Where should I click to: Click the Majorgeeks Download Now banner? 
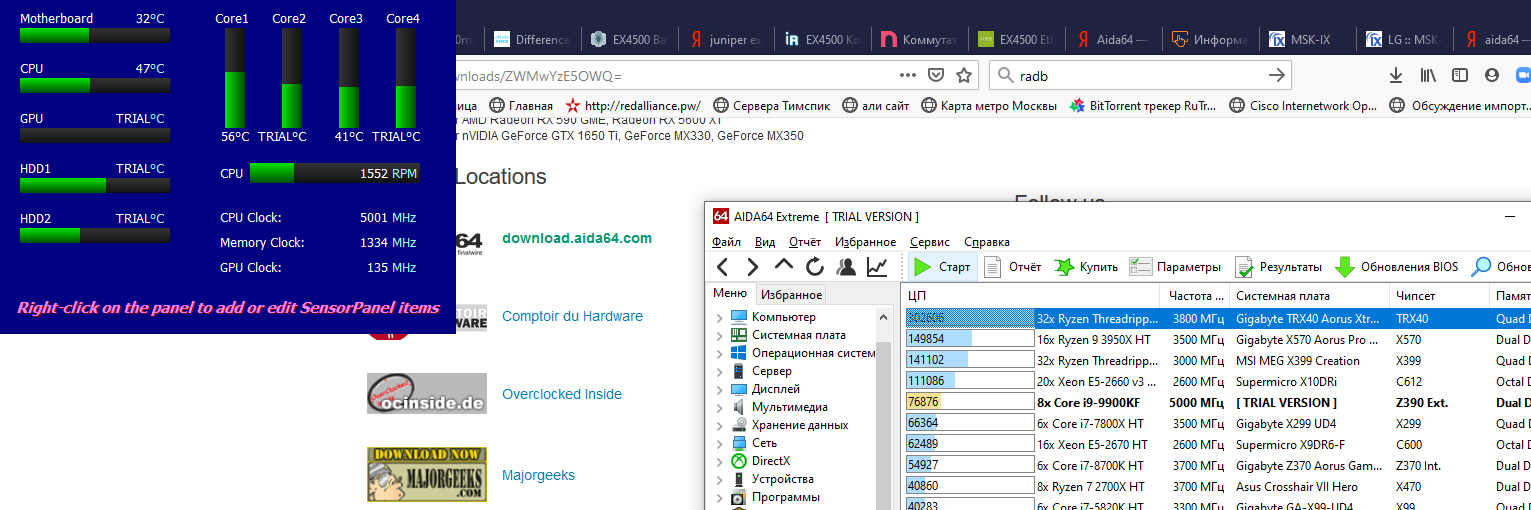[x=427, y=474]
